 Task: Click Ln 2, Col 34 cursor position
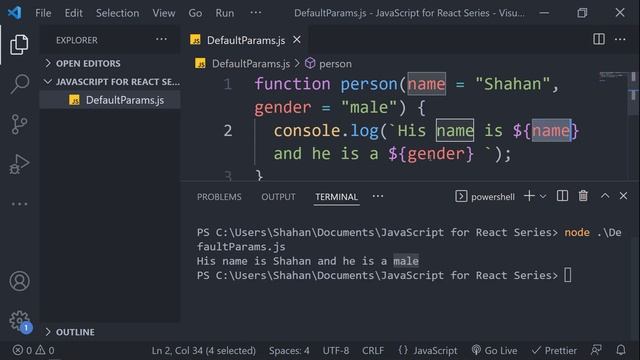pos(204,351)
